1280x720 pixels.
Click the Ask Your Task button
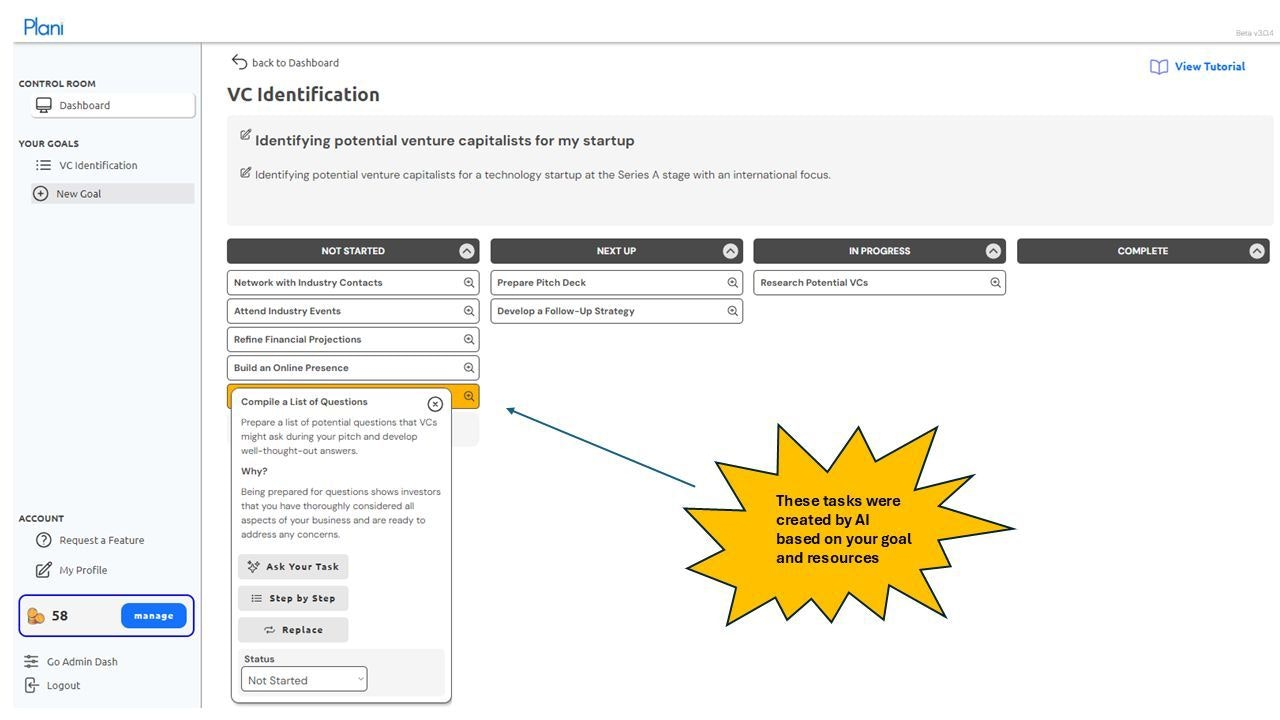coord(293,567)
